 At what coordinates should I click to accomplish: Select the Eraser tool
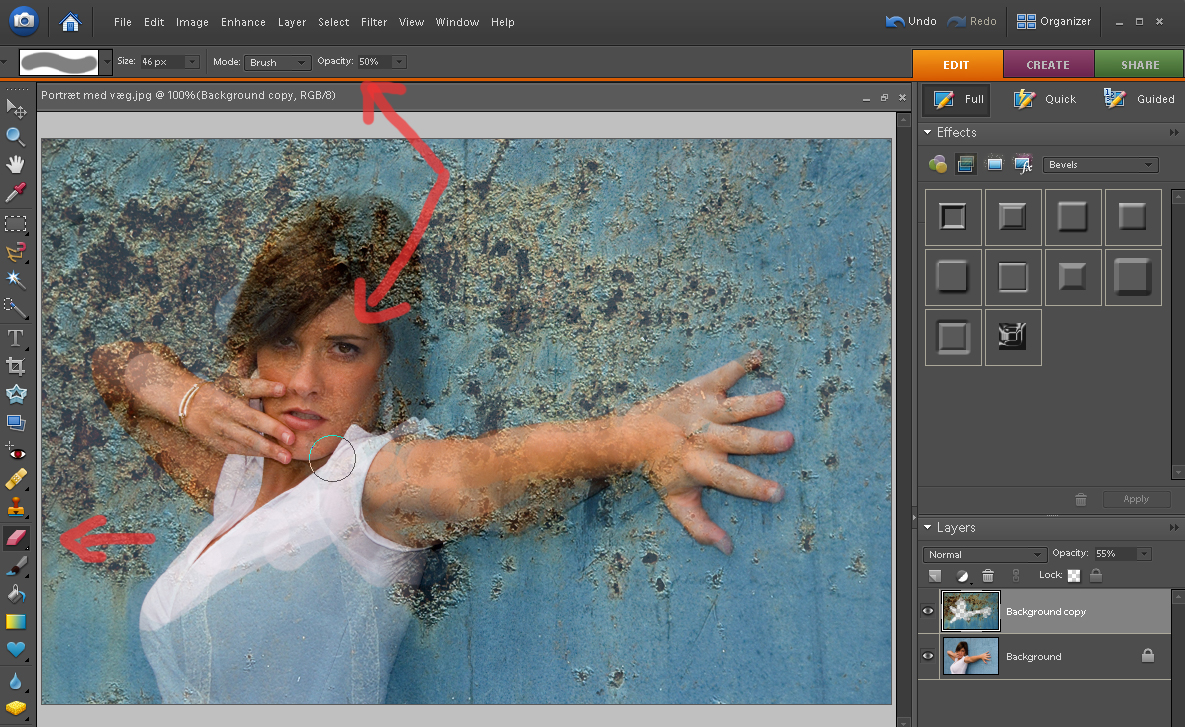click(17, 539)
